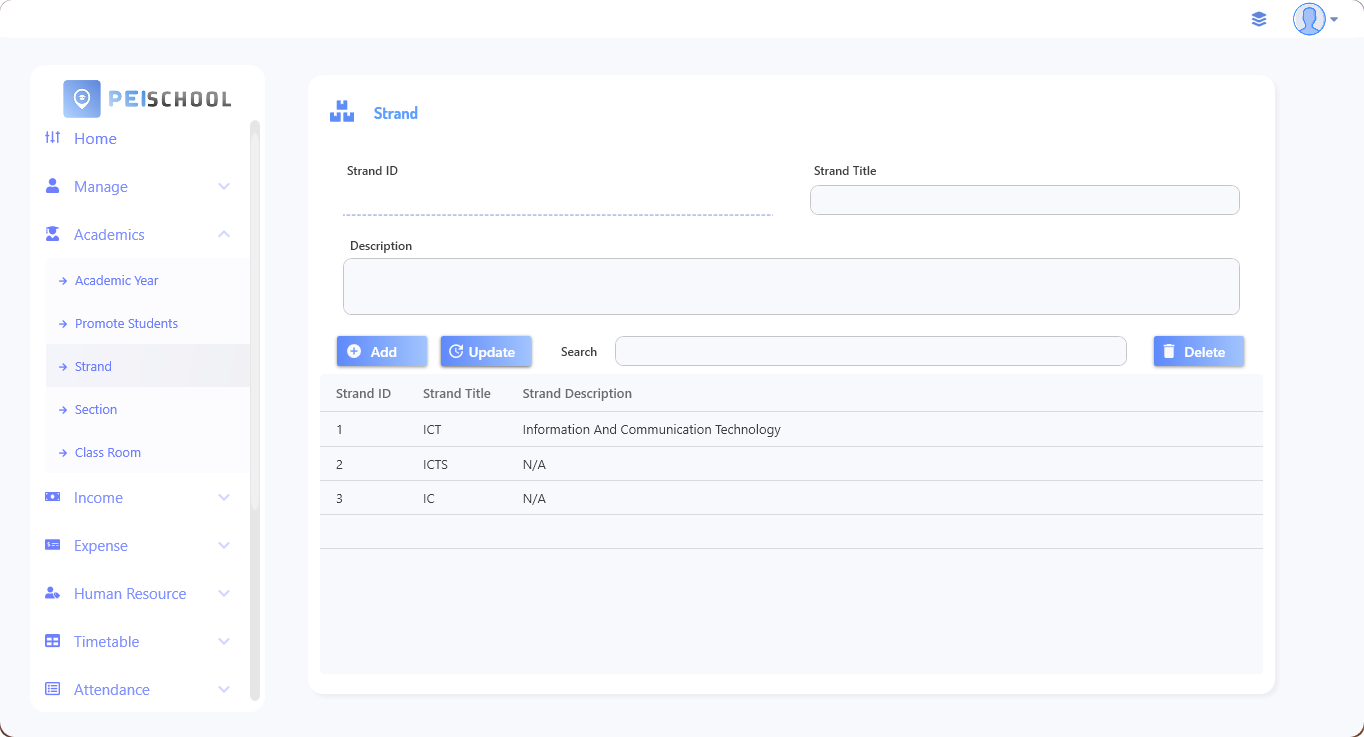1364x737 pixels.
Task: Click the Delete button
Action: (x=1198, y=352)
